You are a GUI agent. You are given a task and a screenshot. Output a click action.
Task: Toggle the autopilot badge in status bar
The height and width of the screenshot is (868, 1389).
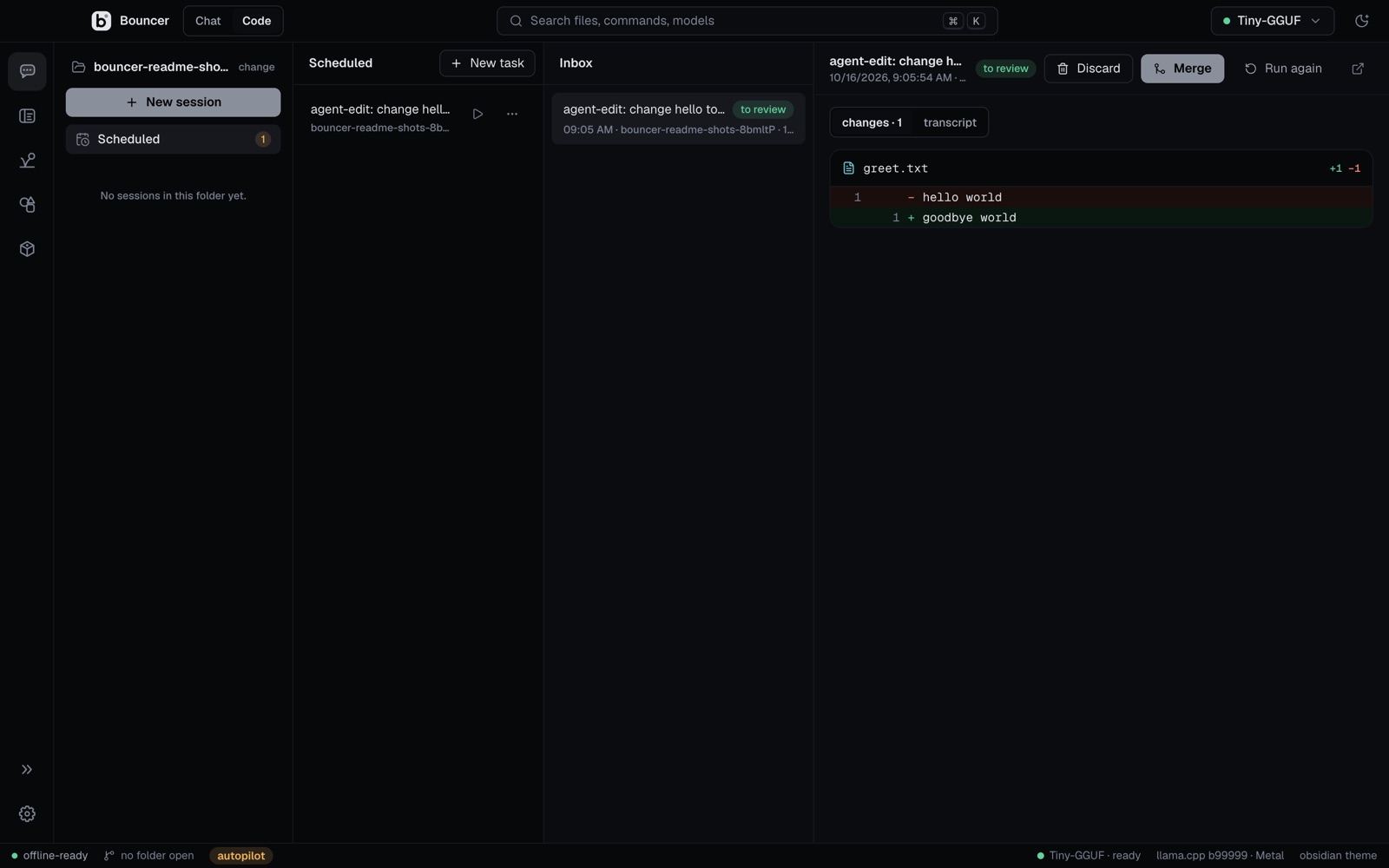[240, 856]
